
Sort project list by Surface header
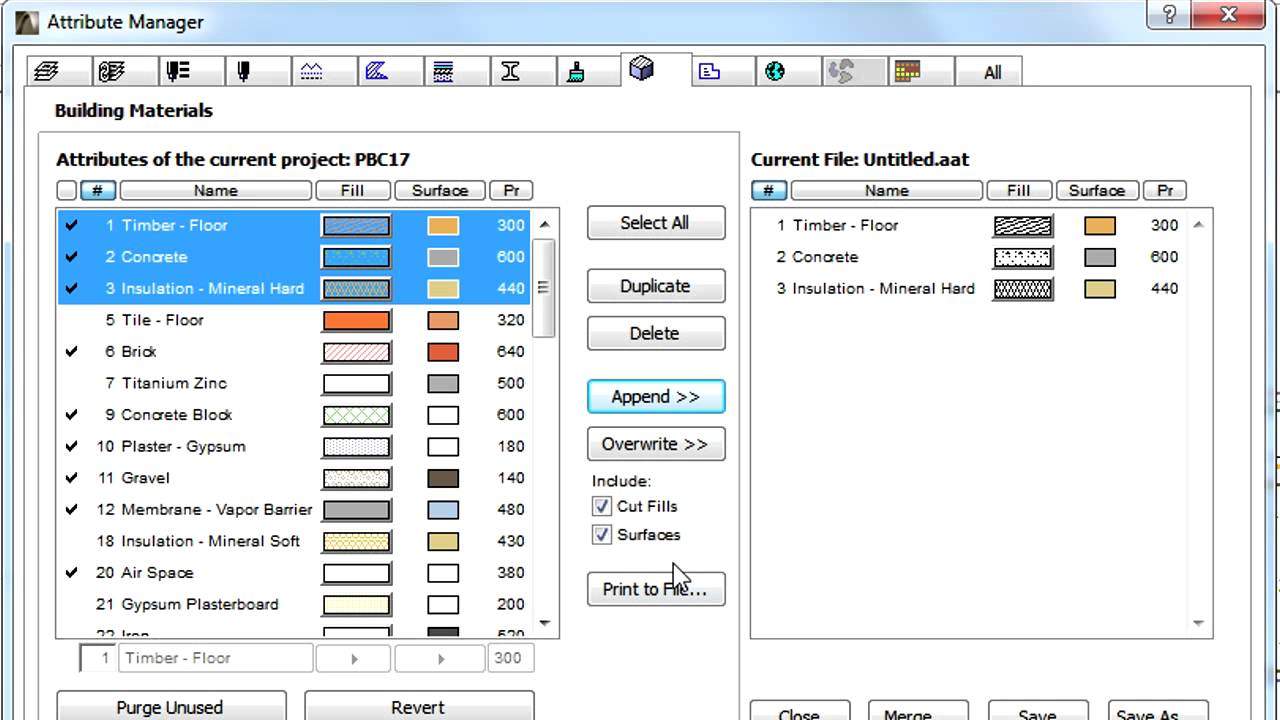pos(439,190)
